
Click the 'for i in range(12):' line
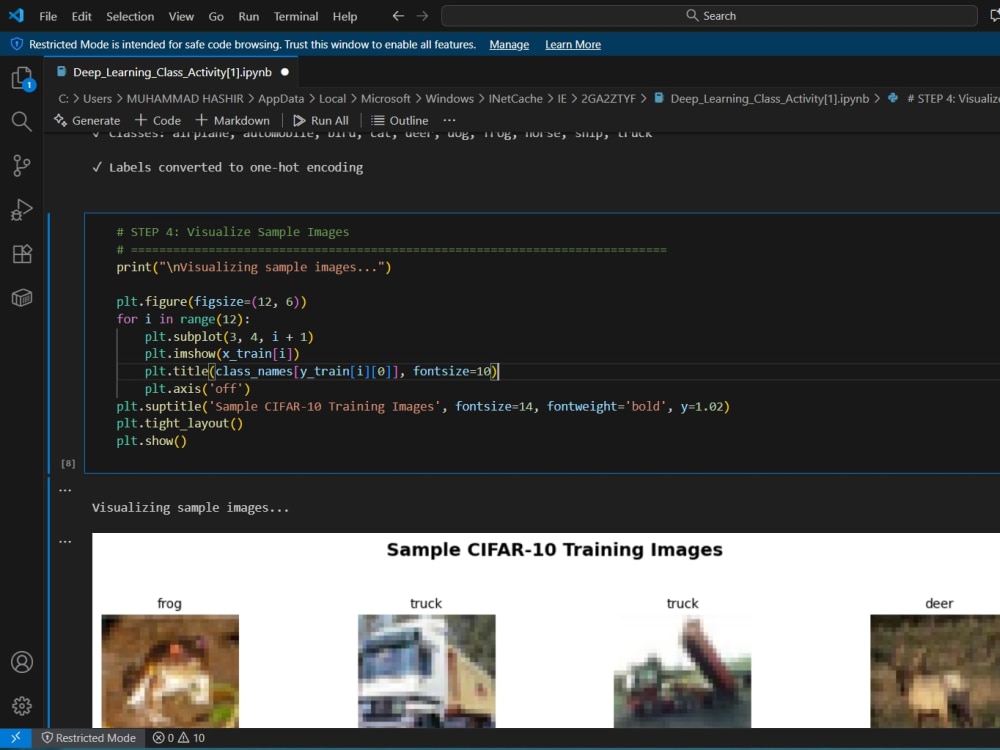click(x=183, y=319)
